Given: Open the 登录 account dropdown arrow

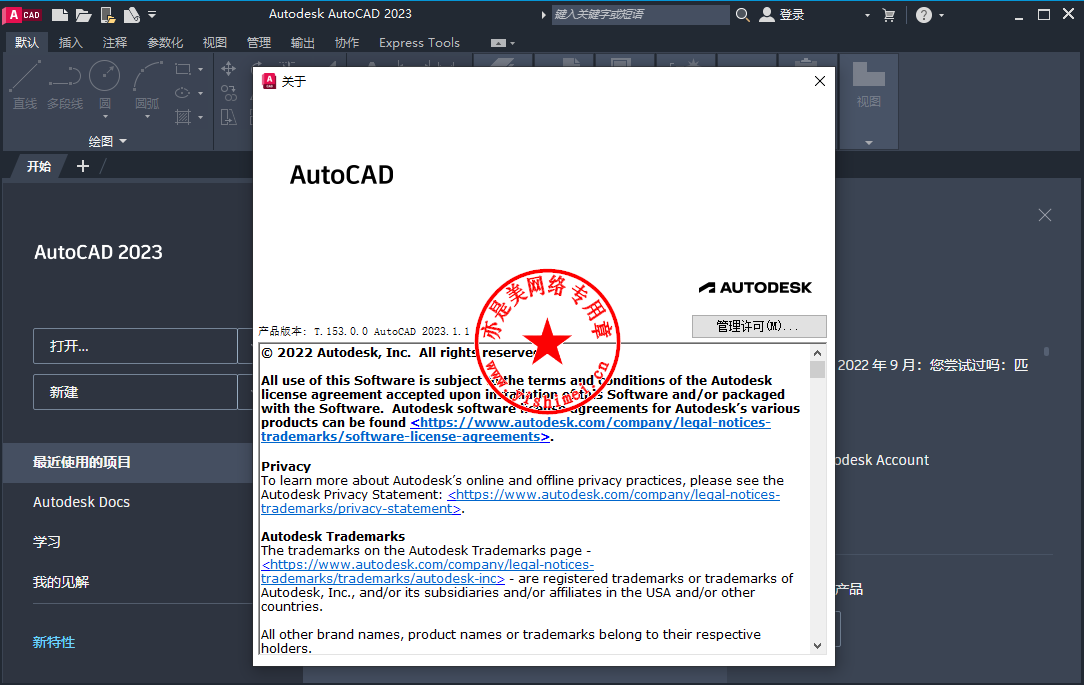Looking at the screenshot, I should pyautogui.click(x=867, y=15).
